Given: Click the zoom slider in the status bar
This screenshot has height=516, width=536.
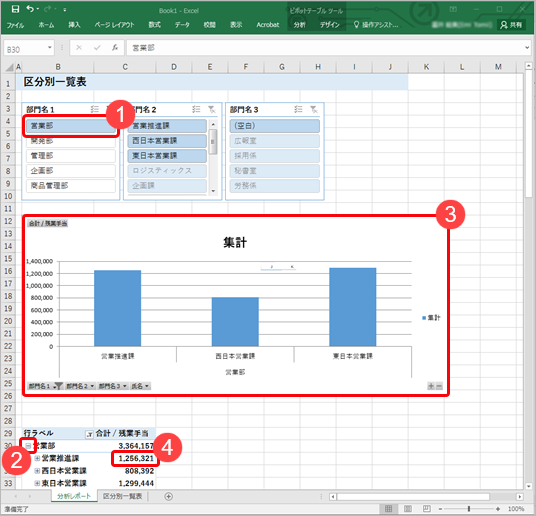Looking at the screenshot, I should tap(469, 509).
